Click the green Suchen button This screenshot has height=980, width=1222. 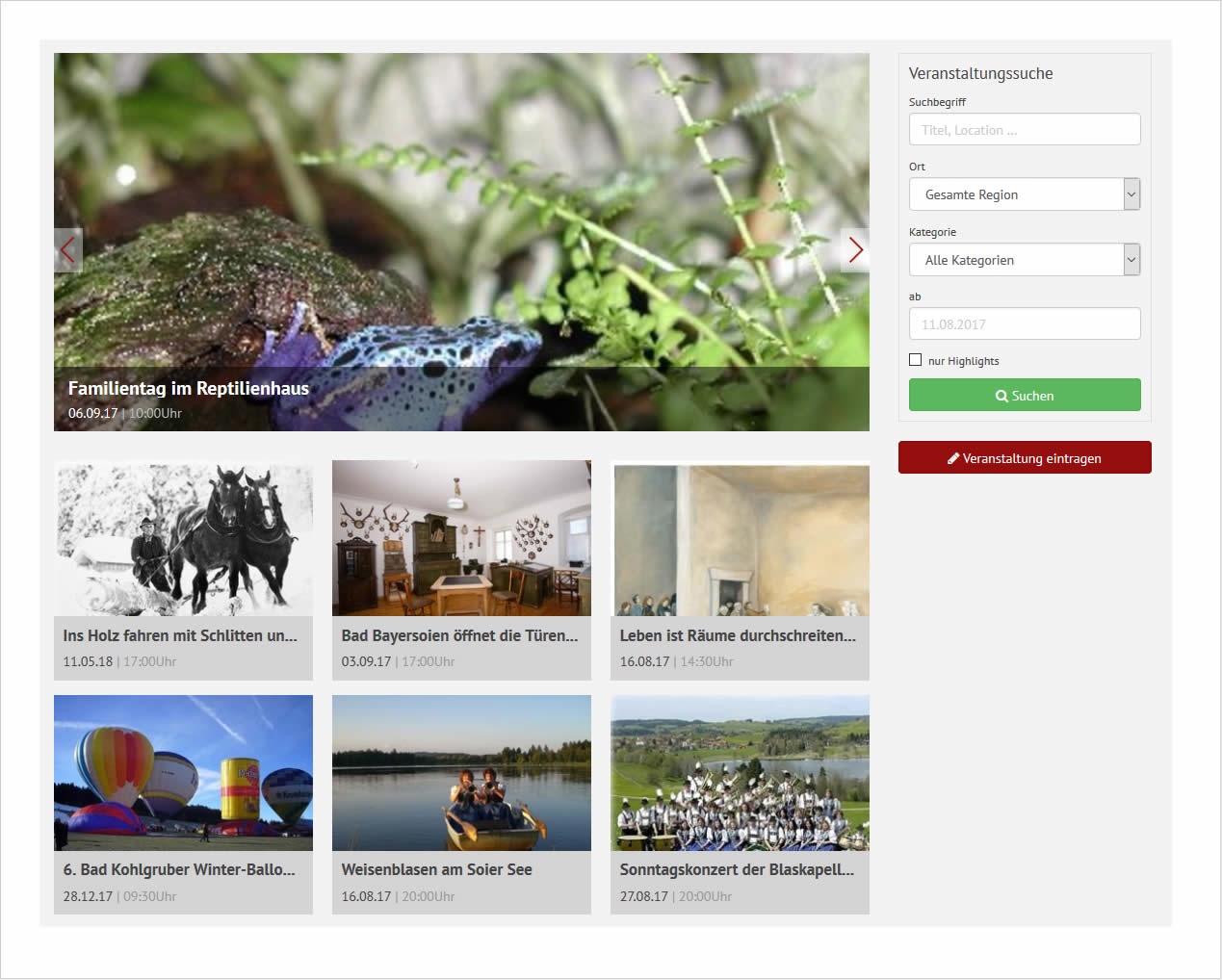coord(1025,395)
